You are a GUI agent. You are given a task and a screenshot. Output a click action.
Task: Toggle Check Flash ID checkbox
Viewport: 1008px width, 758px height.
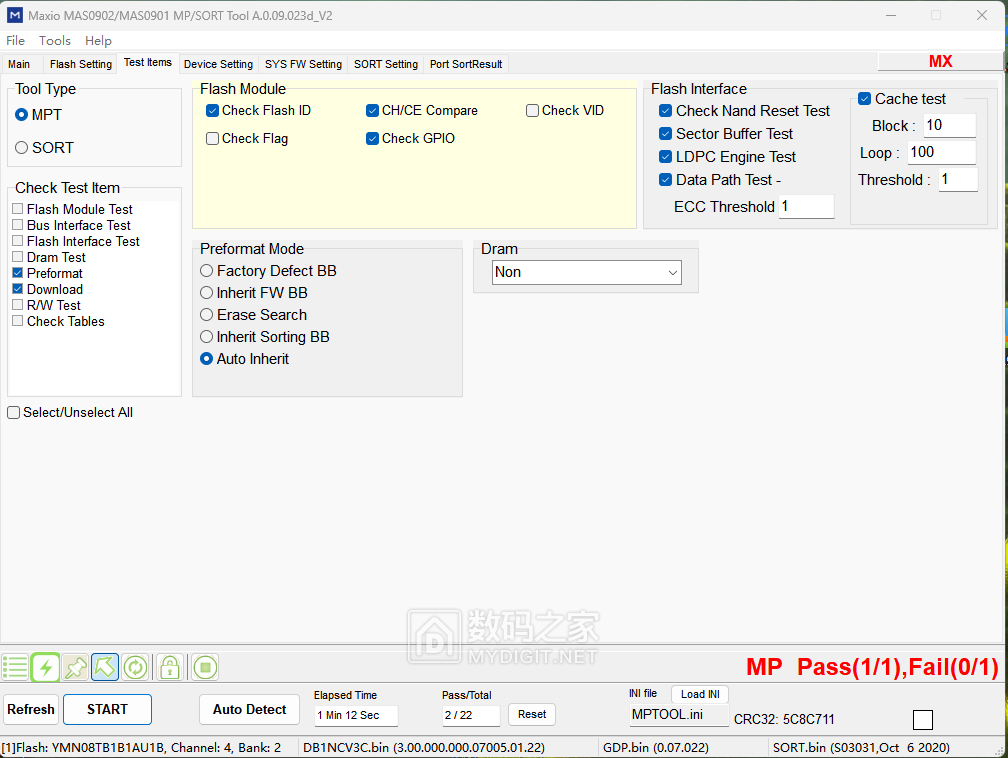click(x=212, y=111)
